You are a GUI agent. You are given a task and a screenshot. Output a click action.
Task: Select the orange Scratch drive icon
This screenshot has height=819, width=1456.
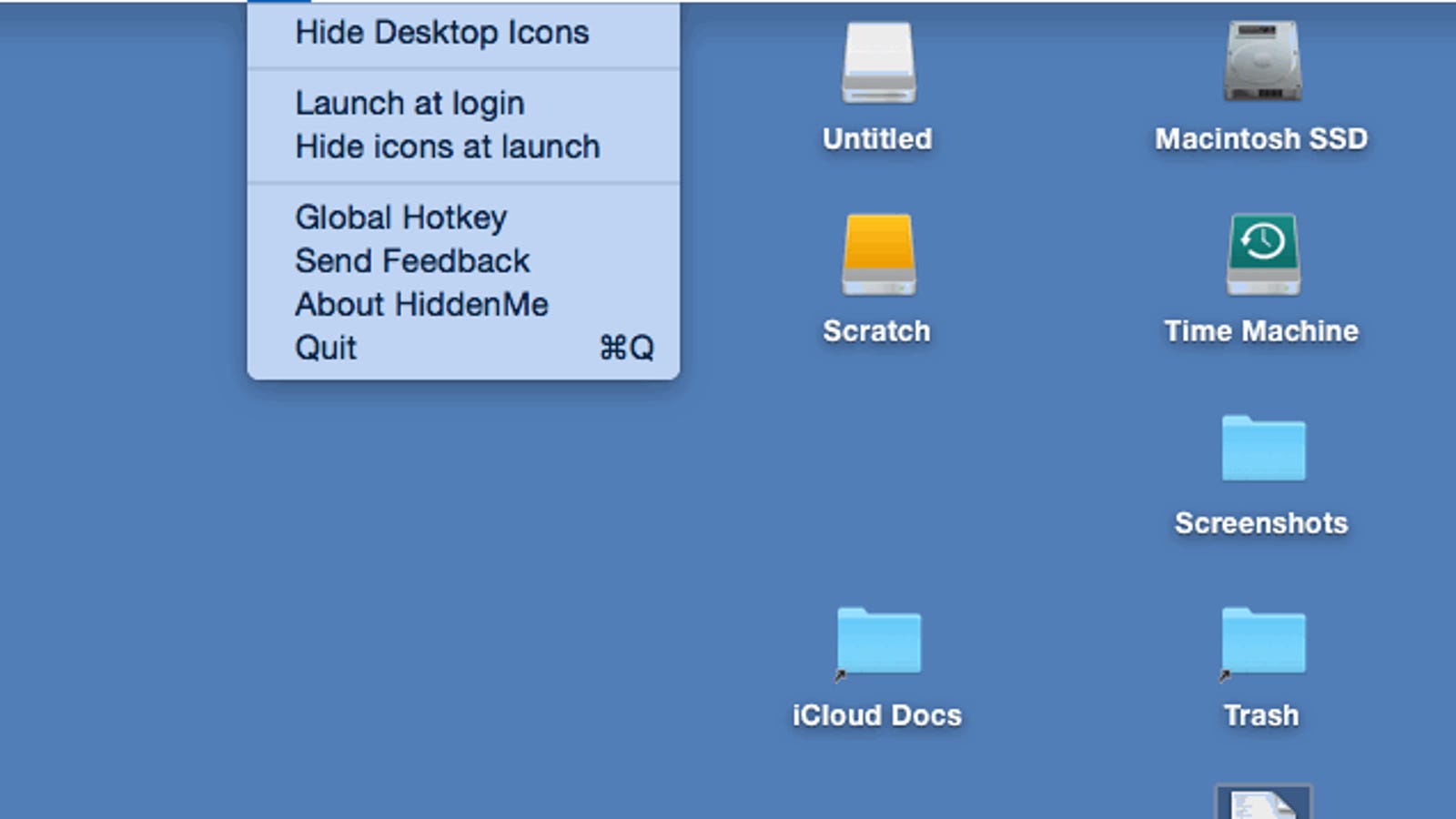tap(878, 255)
